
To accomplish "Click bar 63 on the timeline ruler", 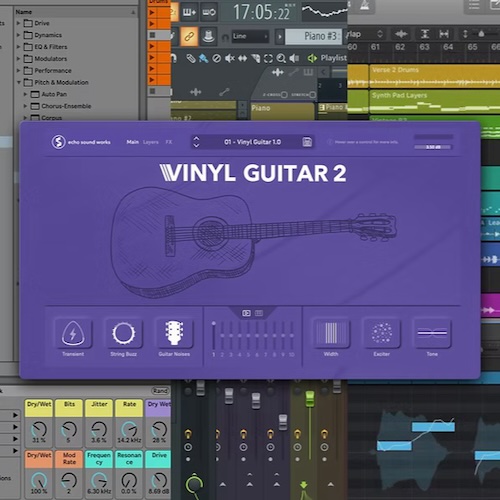I will [x=424, y=47].
